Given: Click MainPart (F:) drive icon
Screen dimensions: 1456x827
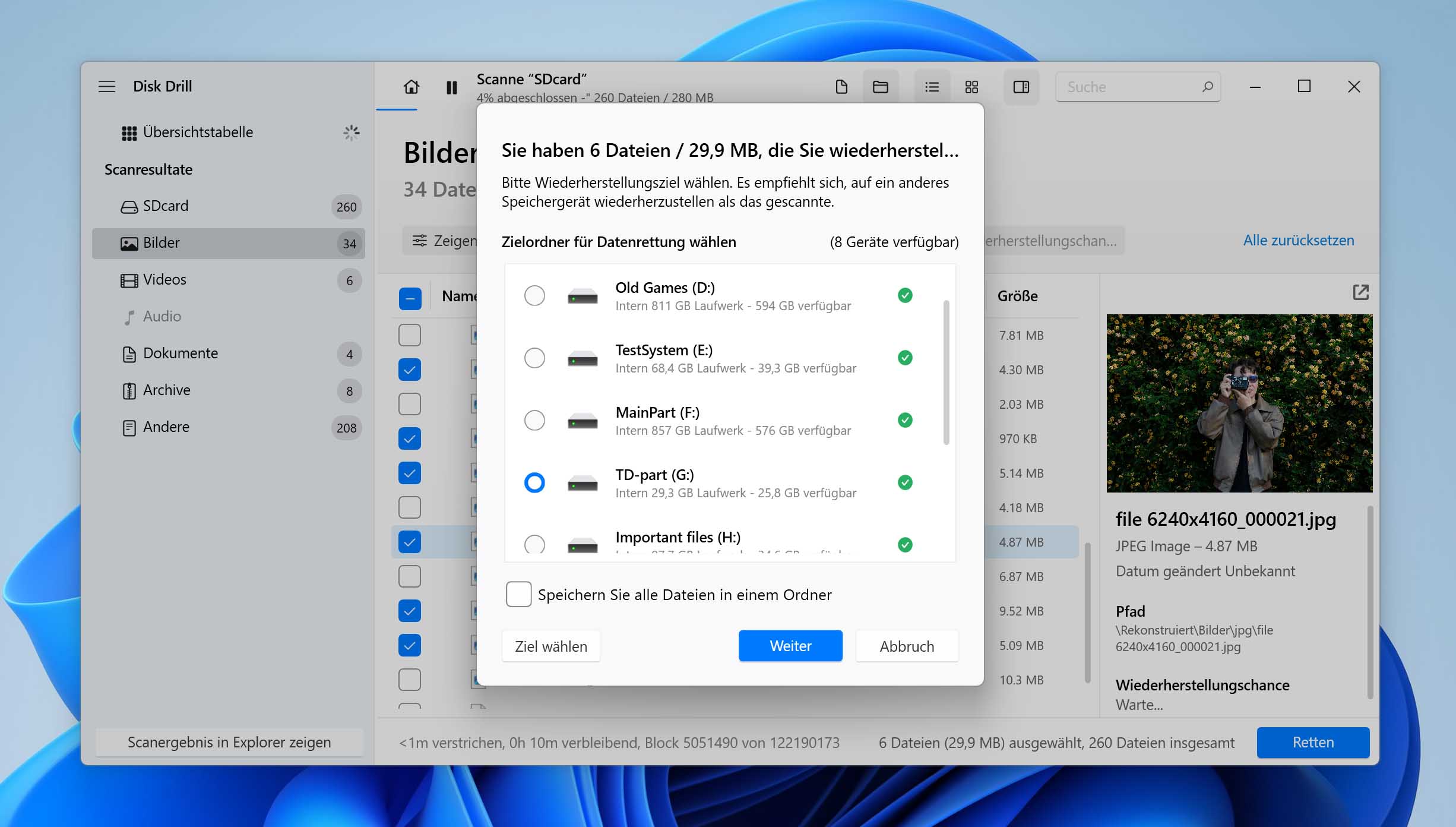Looking at the screenshot, I should pyautogui.click(x=582, y=421).
